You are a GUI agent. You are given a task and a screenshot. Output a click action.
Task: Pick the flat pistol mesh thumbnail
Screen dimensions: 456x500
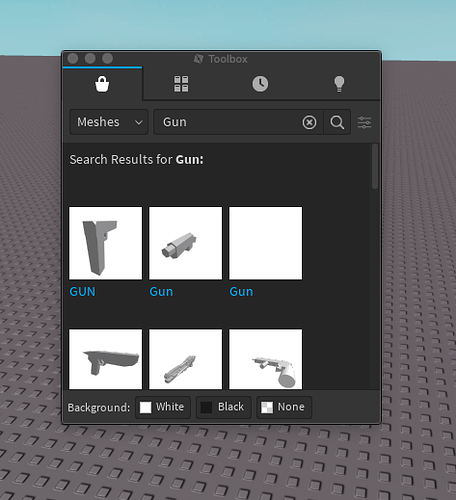(x=106, y=359)
